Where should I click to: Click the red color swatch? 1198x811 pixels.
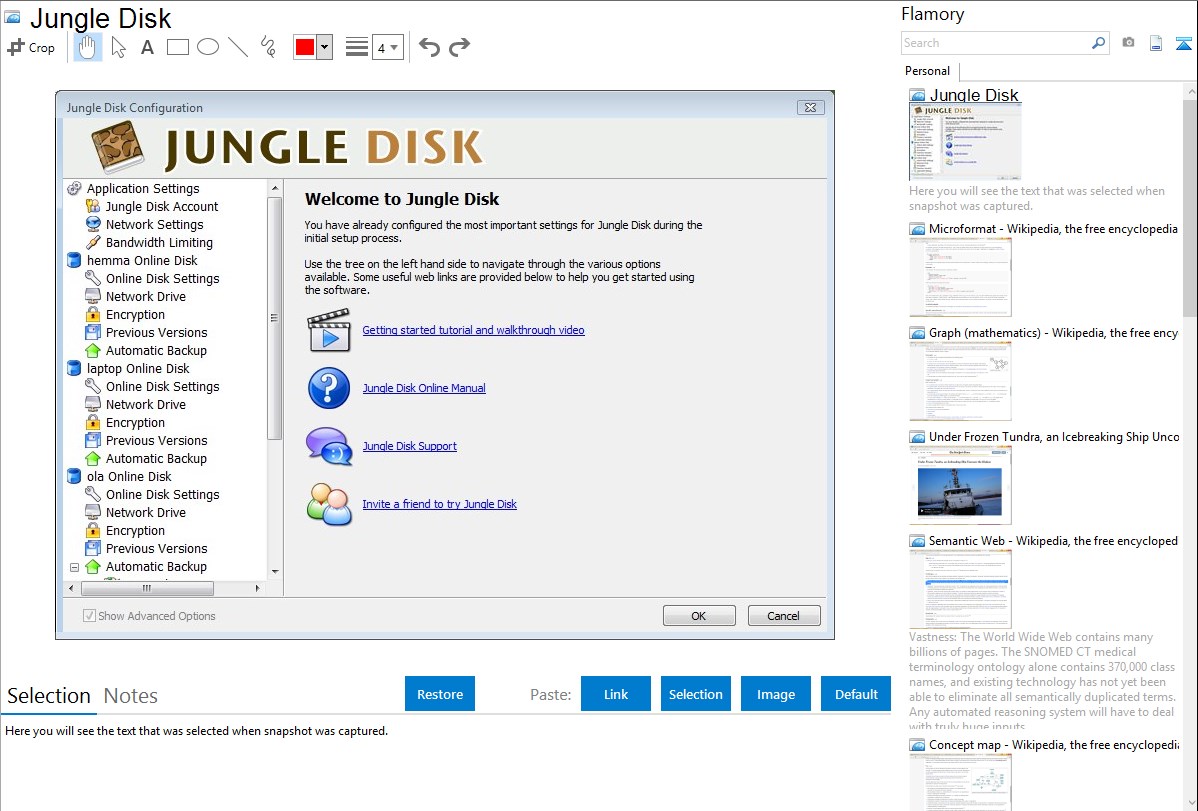click(x=304, y=47)
